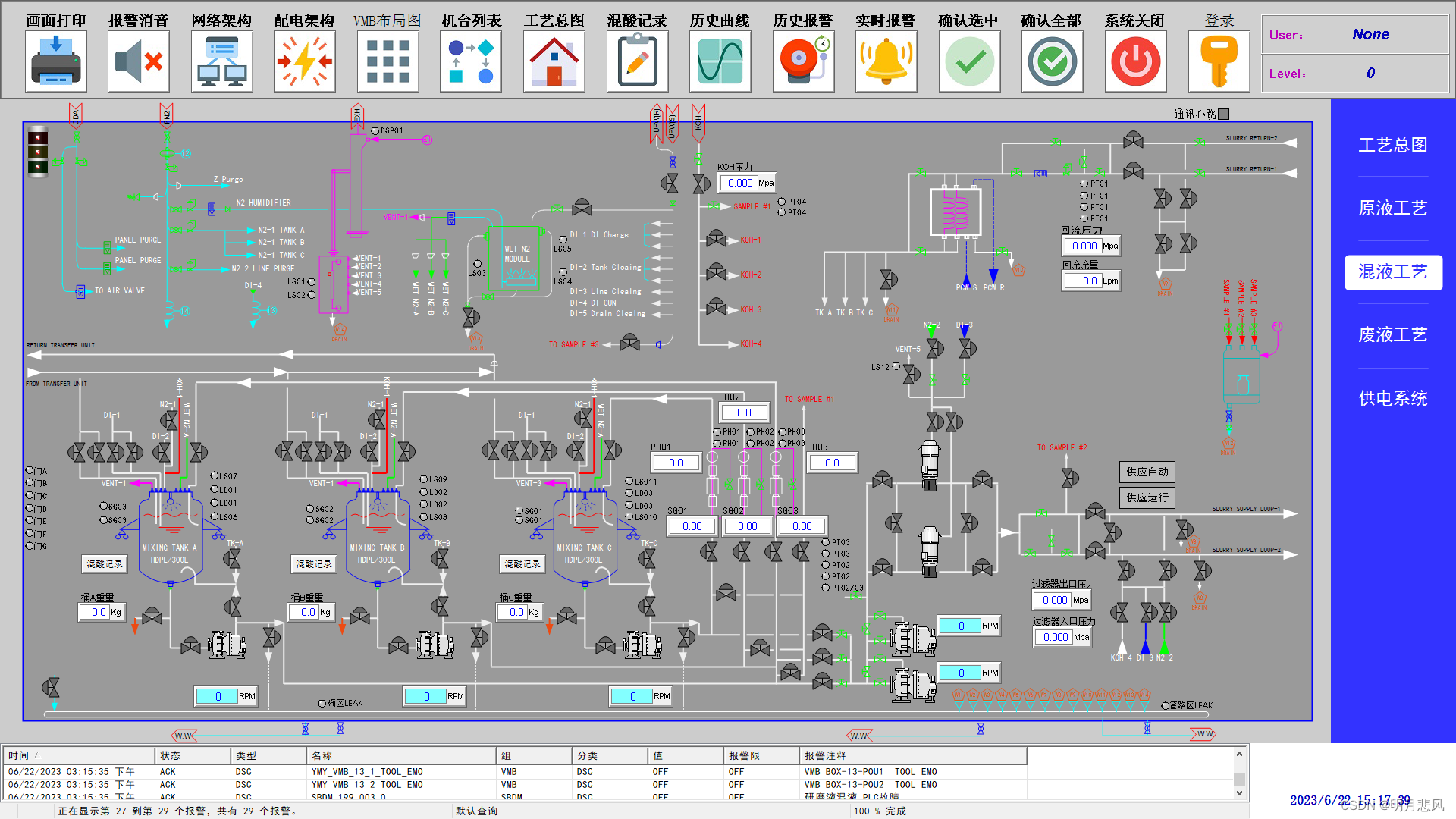The image size is (1456, 819).
Task: Sort alarm list by 时间 column header
Action: pos(19,755)
